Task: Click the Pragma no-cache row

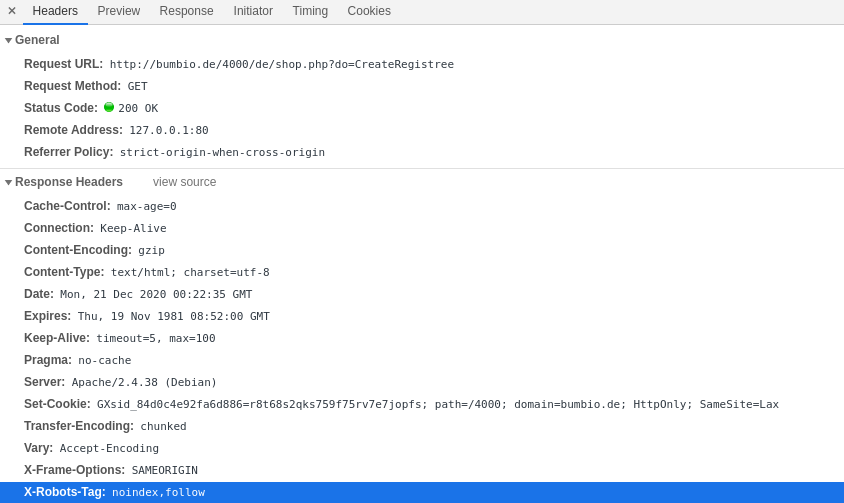Action: (422, 360)
